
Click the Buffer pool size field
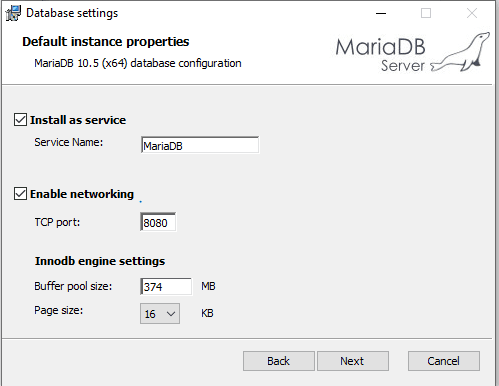tap(166, 286)
